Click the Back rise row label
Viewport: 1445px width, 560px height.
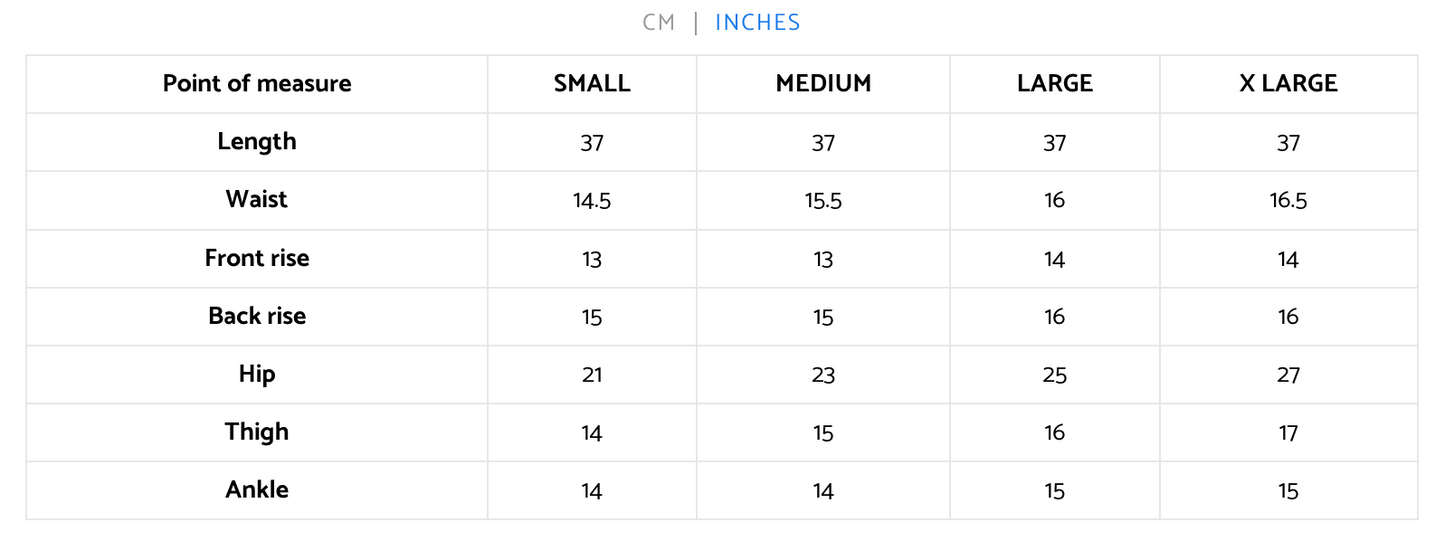click(x=257, y=316)
